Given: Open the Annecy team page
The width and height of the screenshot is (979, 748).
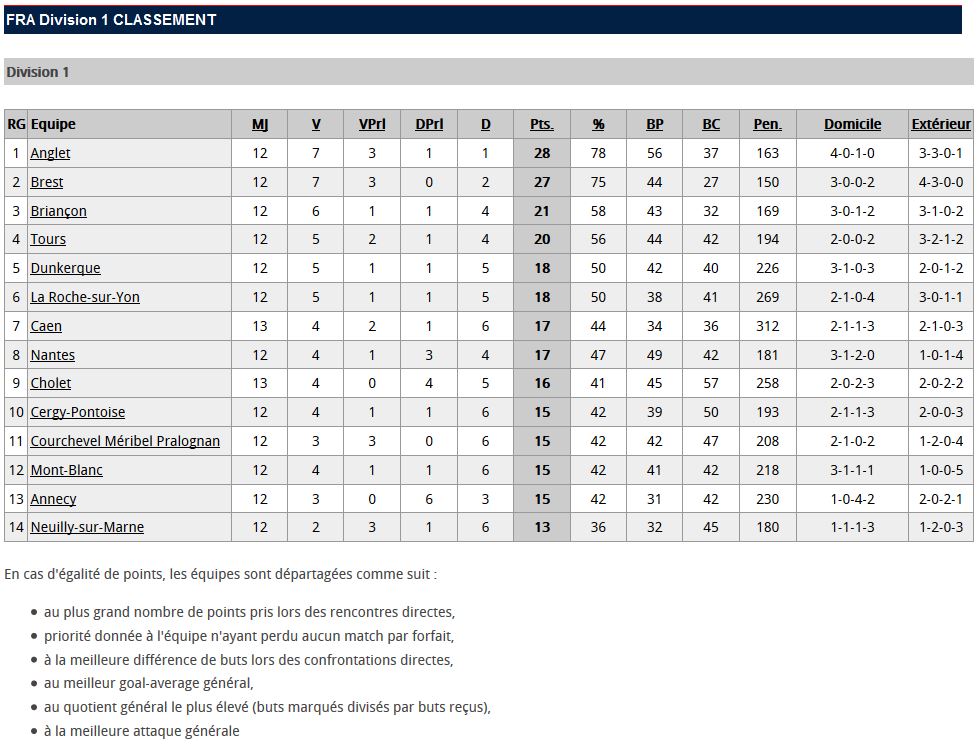Looking at the screenshot, I should click(53, 499).
